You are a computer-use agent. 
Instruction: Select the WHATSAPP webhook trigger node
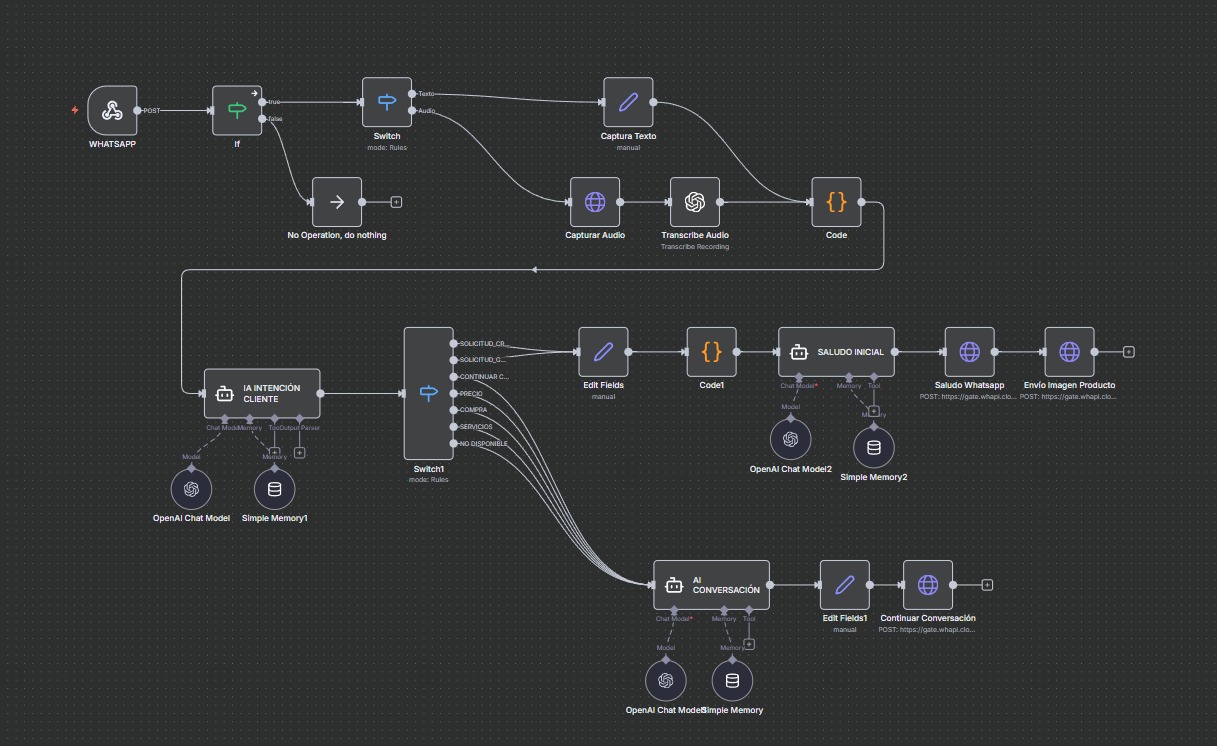point(112,110)
